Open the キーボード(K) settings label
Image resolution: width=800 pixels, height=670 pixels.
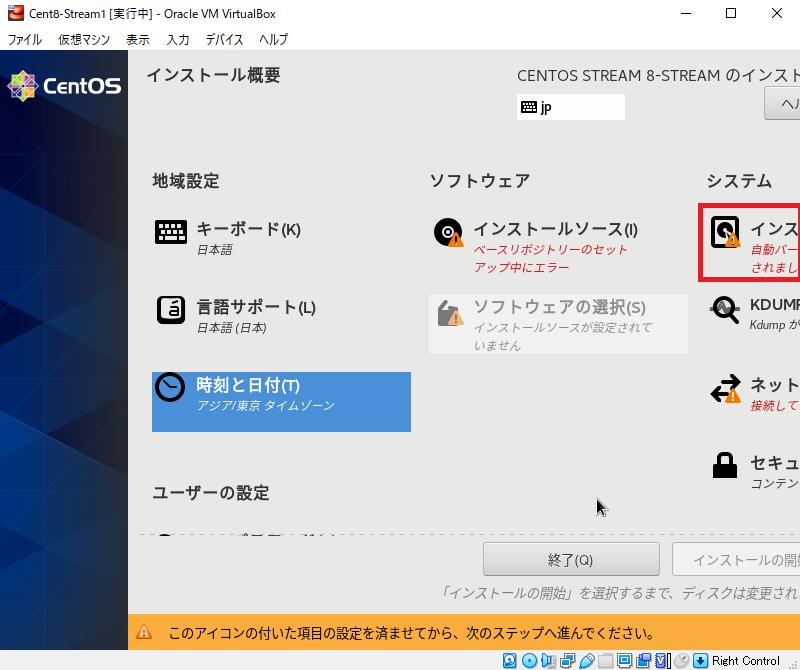pyautogui.click(x=248, y=229)
